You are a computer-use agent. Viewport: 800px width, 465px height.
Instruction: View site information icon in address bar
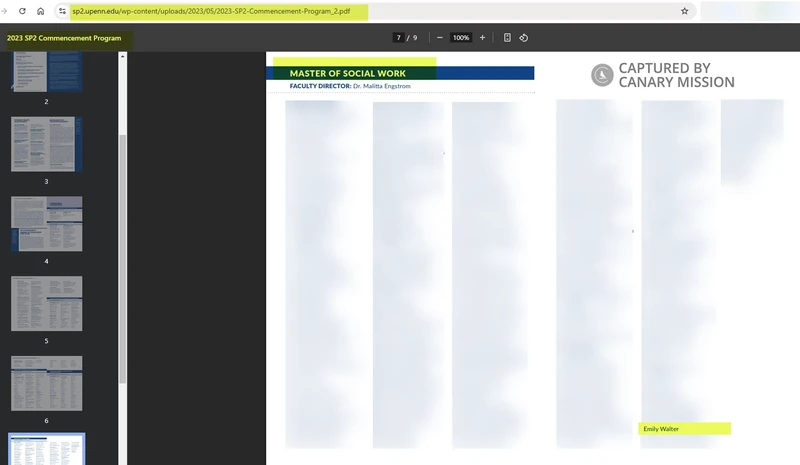tap(61, 11)
